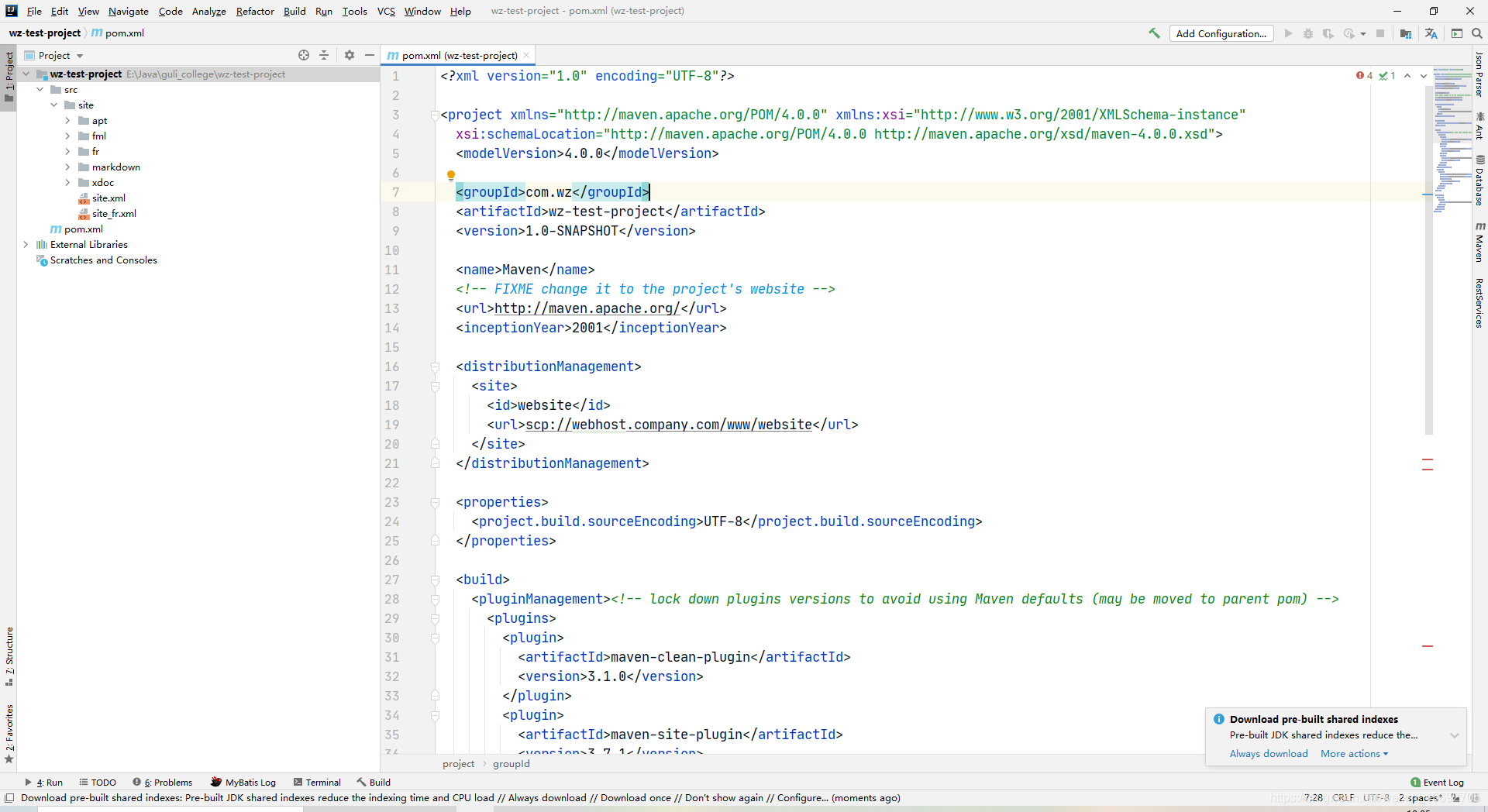Open the Json Parser tool window

click(x=1479, y=74)
